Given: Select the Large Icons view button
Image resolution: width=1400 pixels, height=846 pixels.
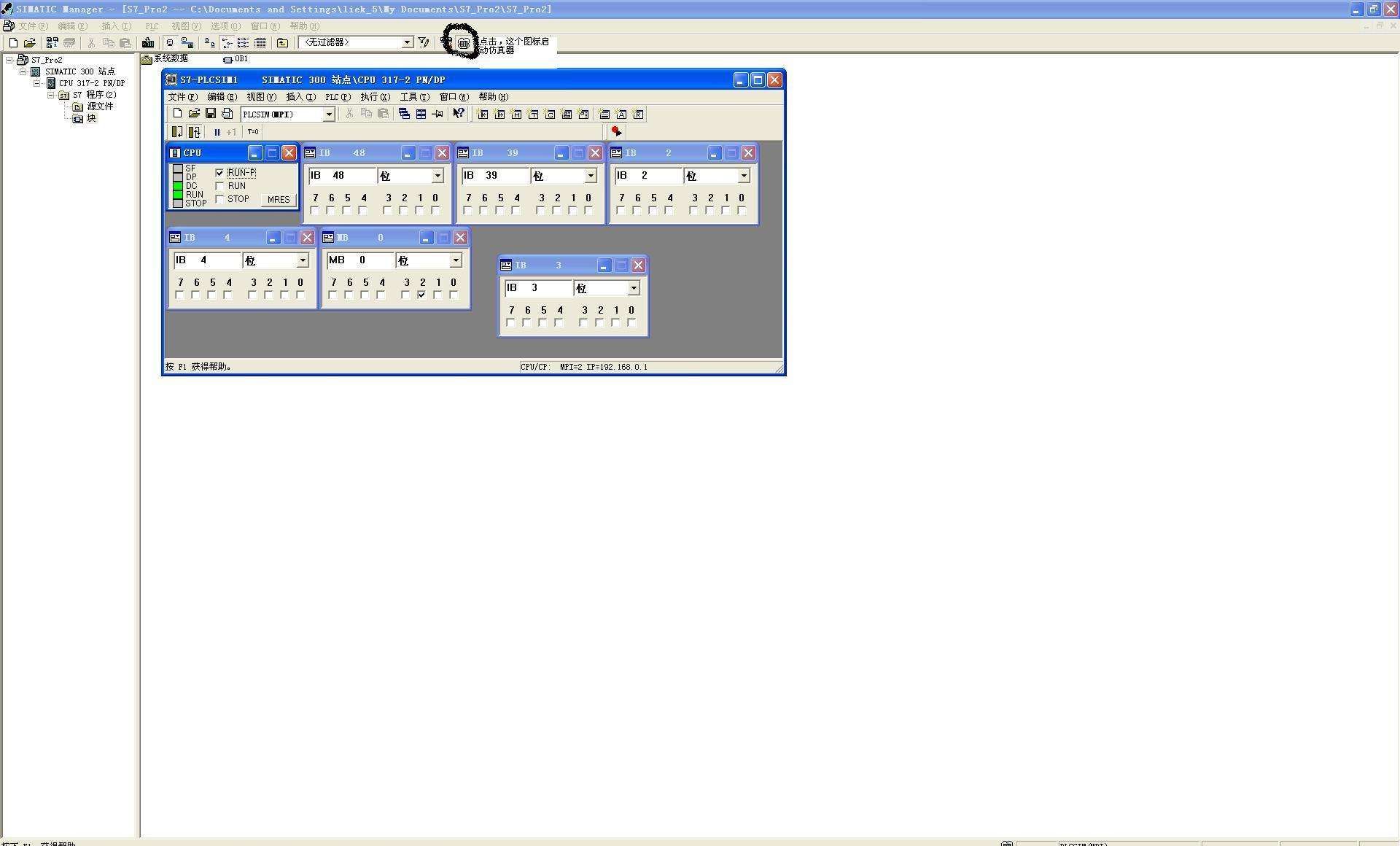Looking at the screenshot, I should 210,43.
